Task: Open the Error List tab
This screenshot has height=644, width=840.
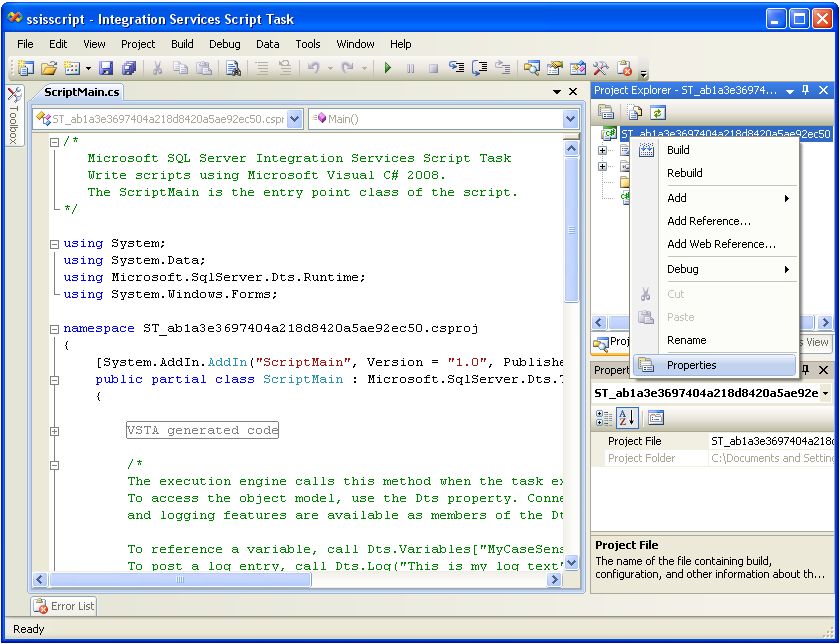Action: (64, 606)
